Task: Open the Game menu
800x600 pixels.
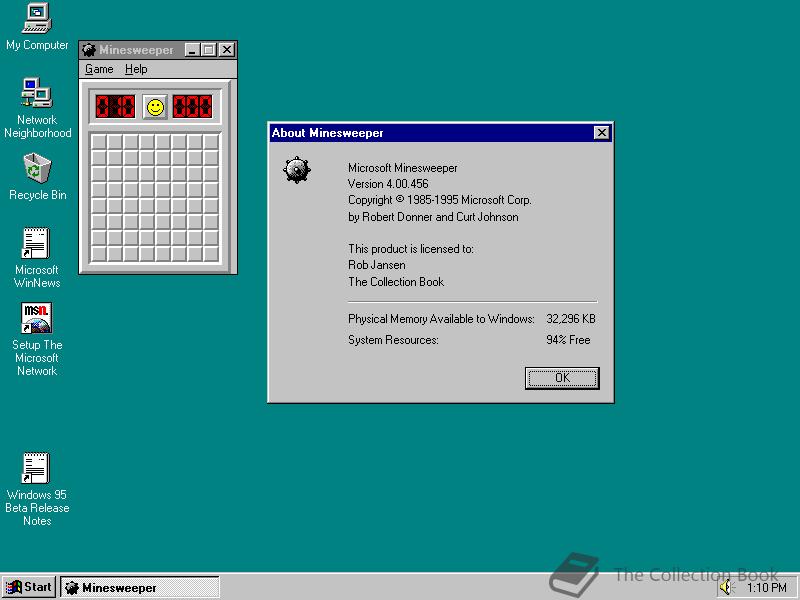Action: click(x=99, y=69)
